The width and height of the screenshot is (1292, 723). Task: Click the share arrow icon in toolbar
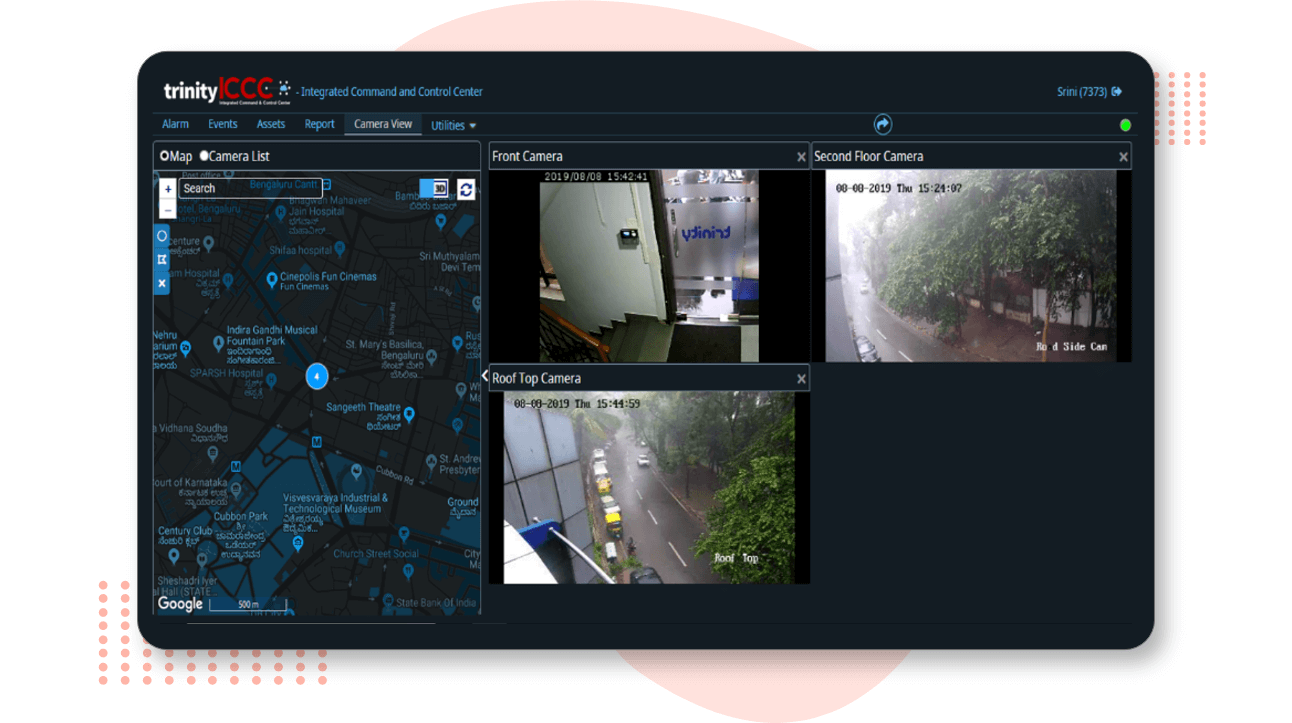[x=882, y=124]
